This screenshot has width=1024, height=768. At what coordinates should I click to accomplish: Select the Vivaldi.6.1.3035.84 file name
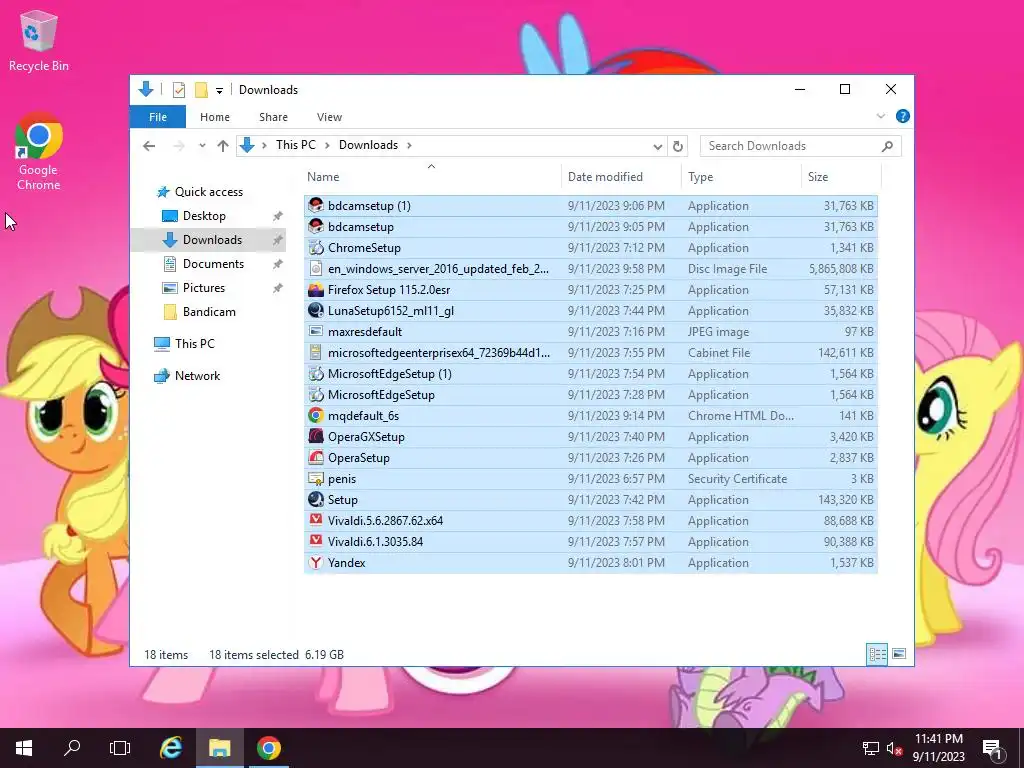376,541
